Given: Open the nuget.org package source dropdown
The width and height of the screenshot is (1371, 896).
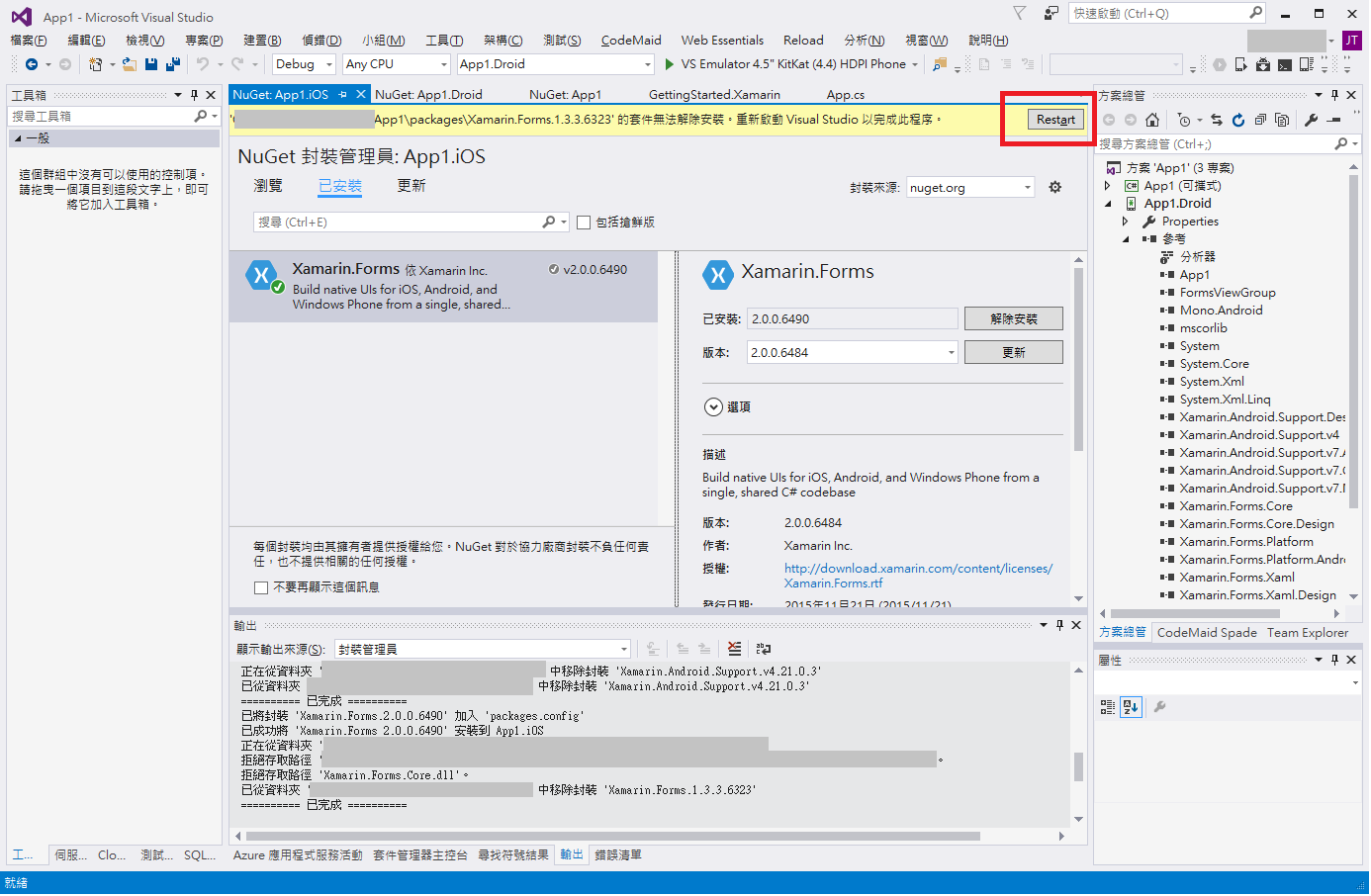Looking at the screenshot, I should coord(970,187).
